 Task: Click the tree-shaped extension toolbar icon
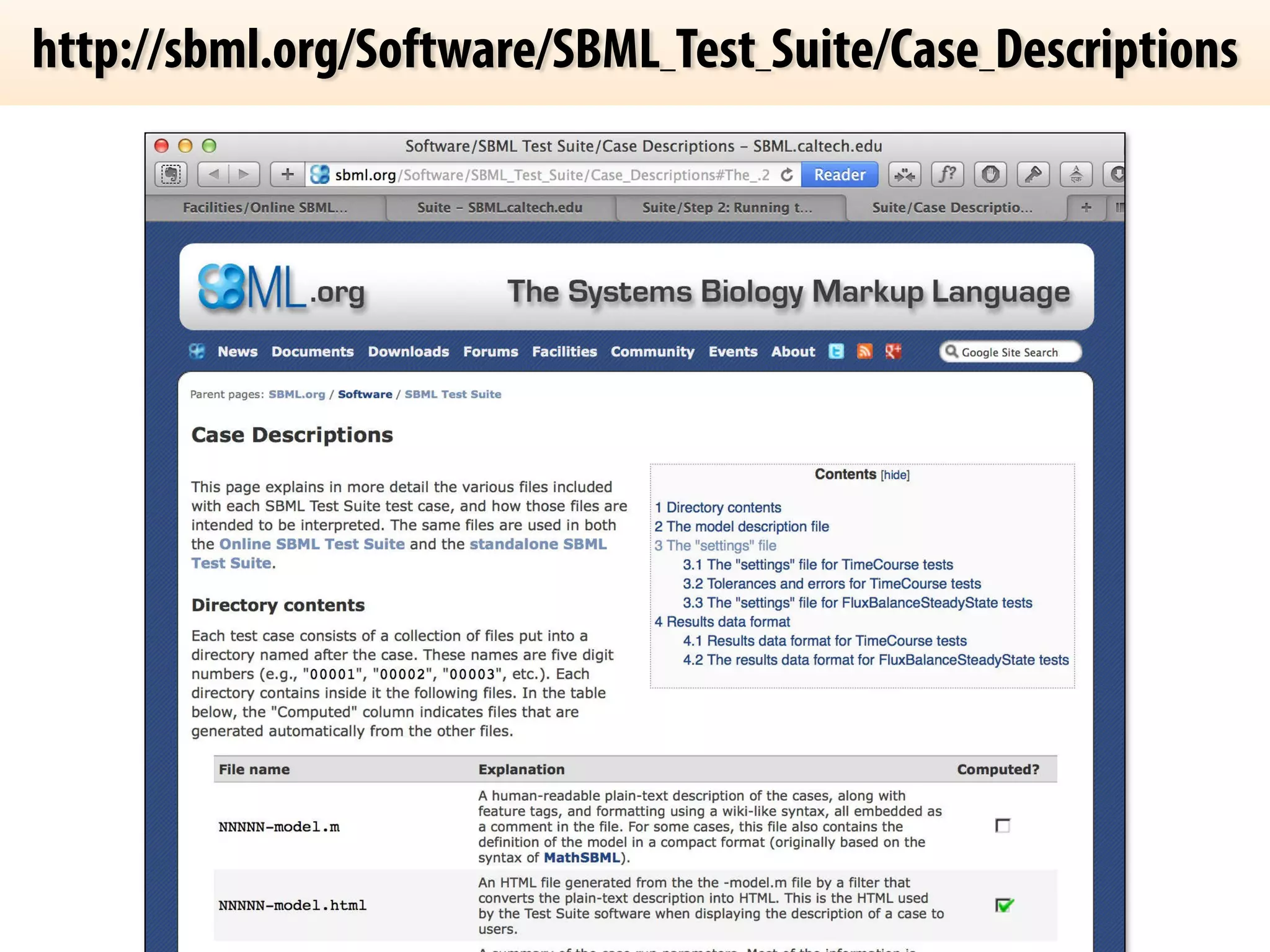click(1076, 175)
